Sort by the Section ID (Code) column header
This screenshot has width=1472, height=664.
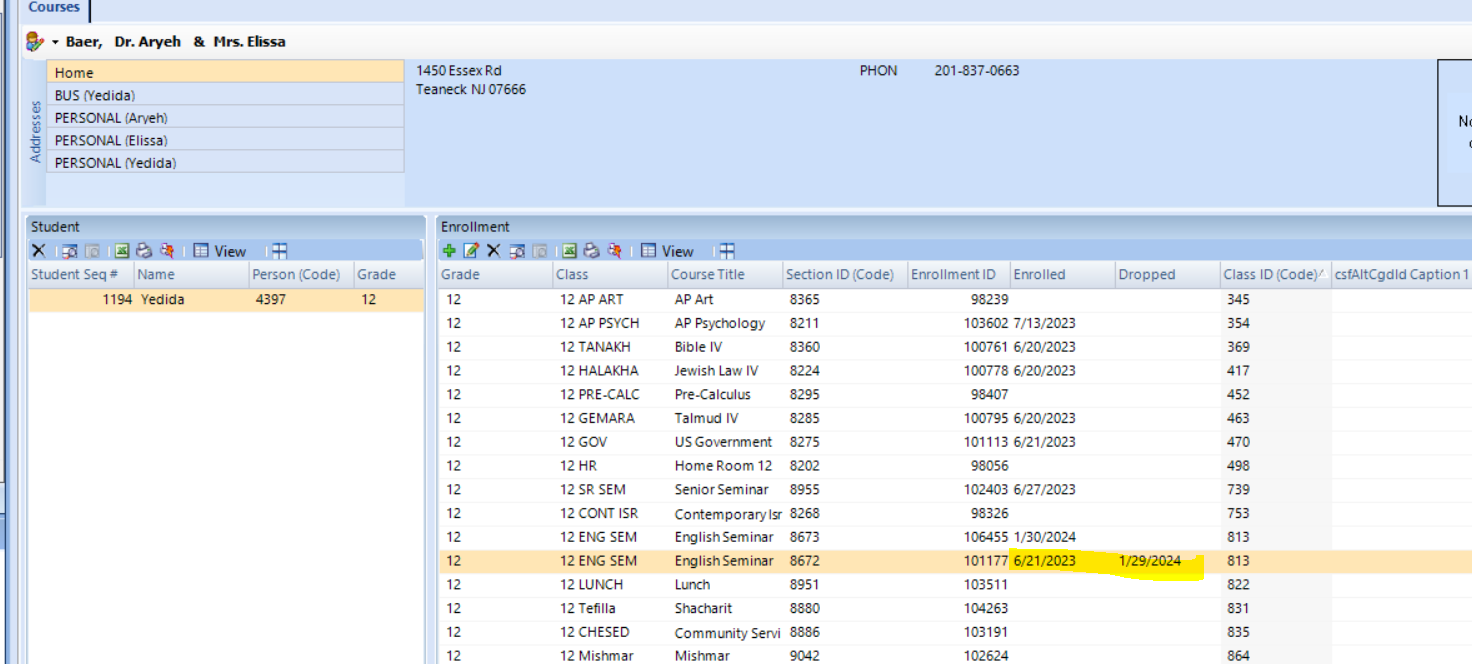coord(844,274)
